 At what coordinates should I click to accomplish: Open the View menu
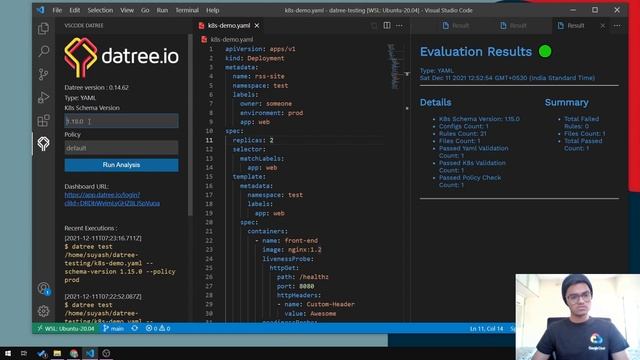(127, 10)
